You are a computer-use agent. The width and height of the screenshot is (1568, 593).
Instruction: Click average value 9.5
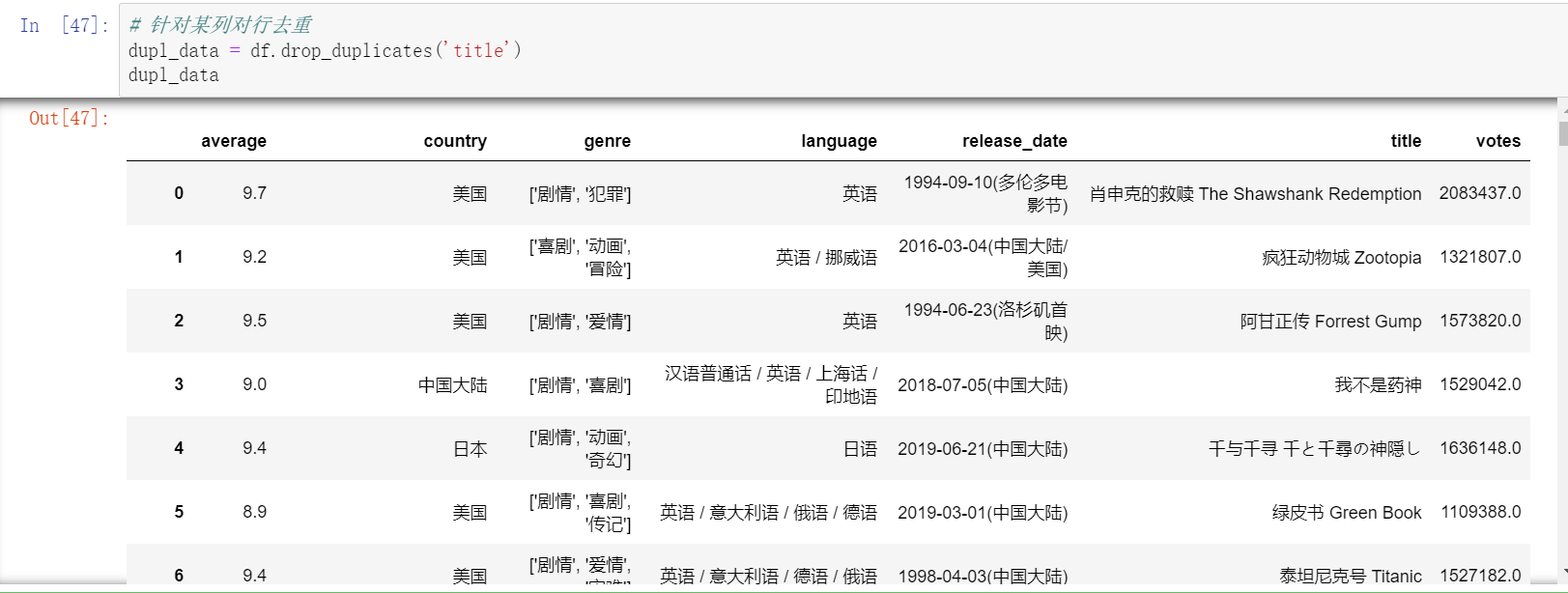click(255, 321)
